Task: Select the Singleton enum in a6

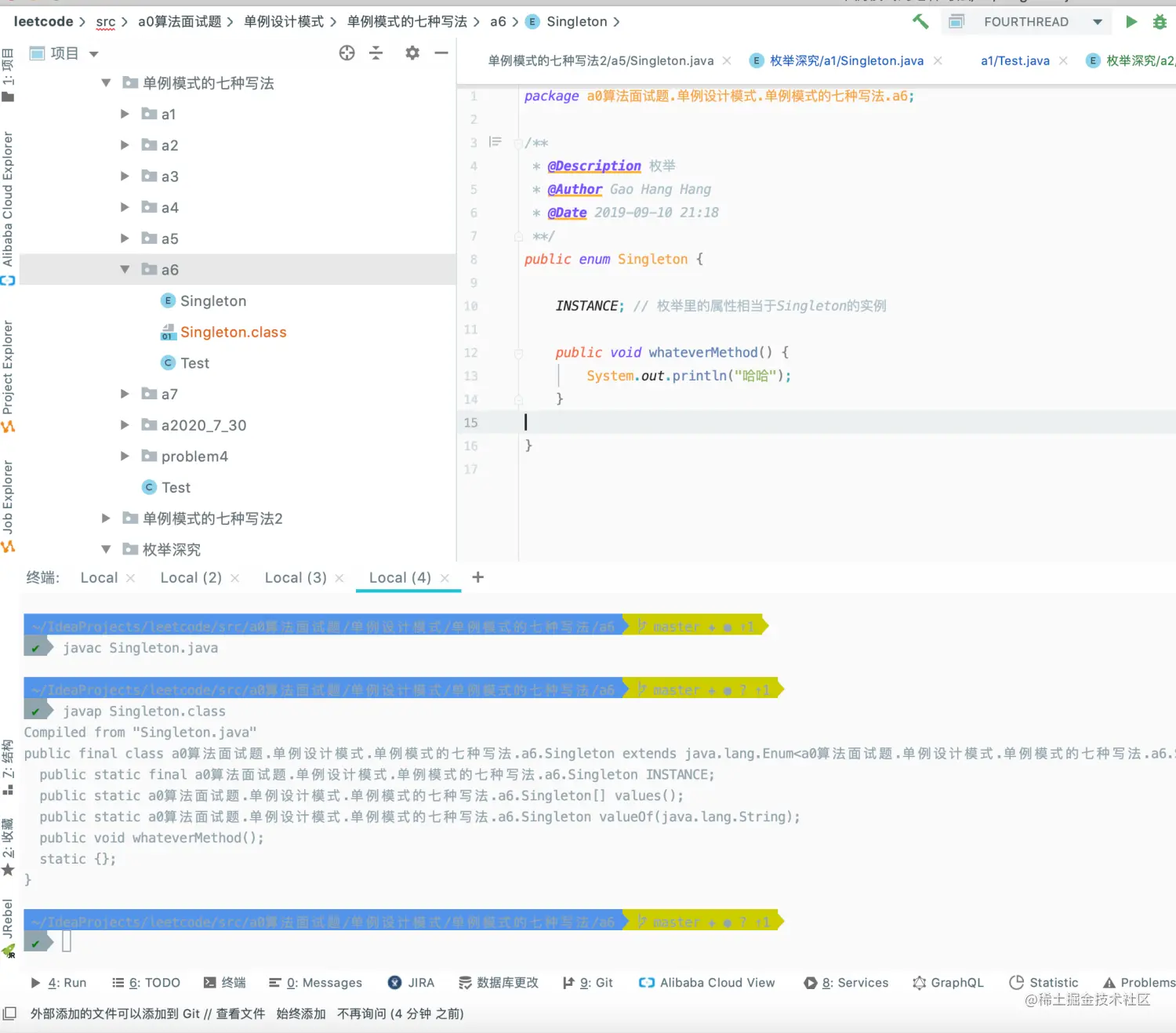Action: 203,300
